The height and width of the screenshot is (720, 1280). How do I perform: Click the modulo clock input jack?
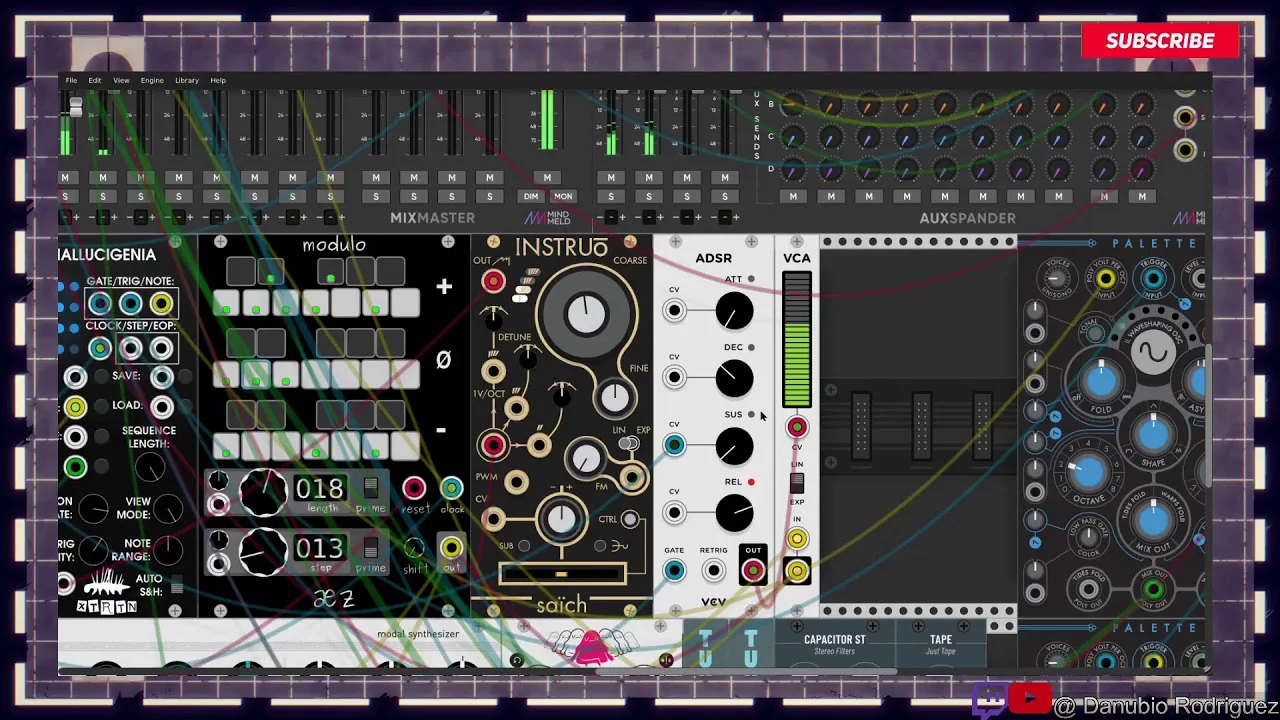click(x=452, y=488)
